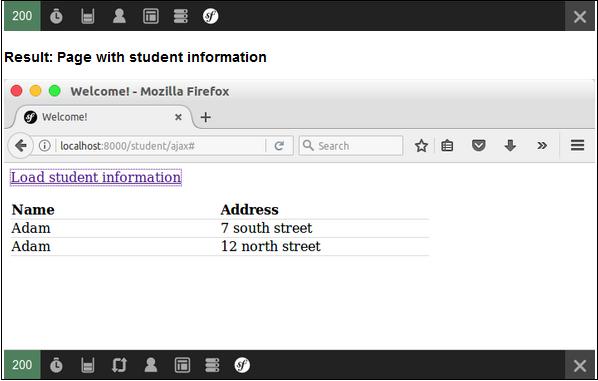The width and height of the screenshot is (598, 381).
Task: Click the 200 status code in bottom toolbar
Action: (22, 365)
